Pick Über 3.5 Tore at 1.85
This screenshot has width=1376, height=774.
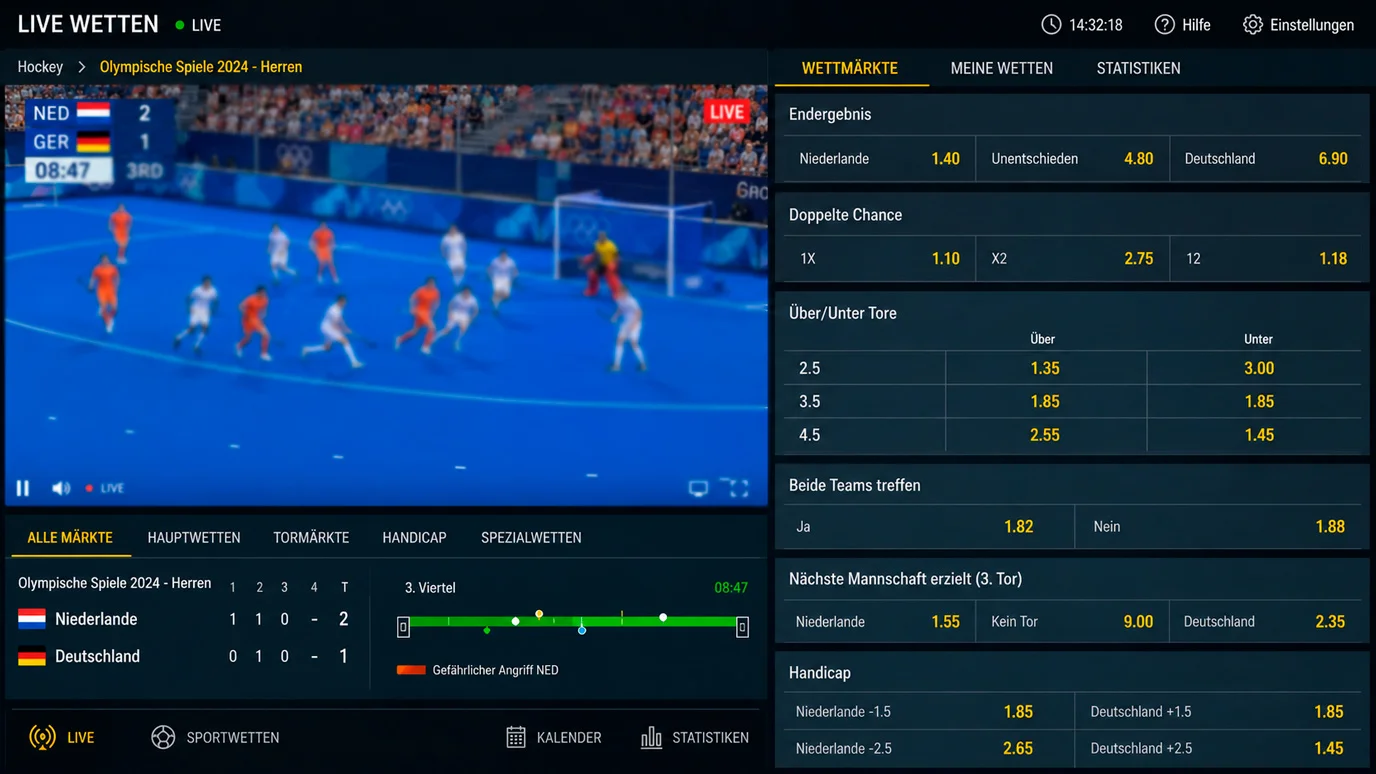click(x=1045, y=401)
